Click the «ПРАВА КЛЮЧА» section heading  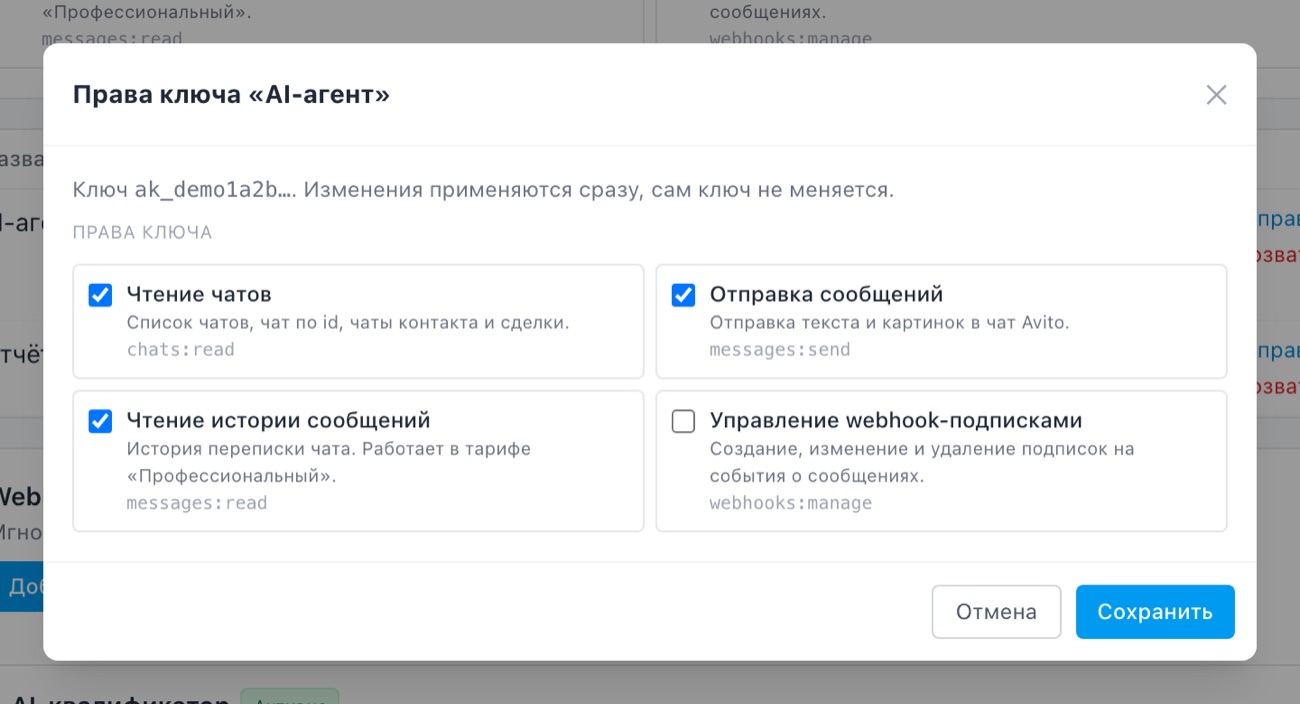coord(142,233)
